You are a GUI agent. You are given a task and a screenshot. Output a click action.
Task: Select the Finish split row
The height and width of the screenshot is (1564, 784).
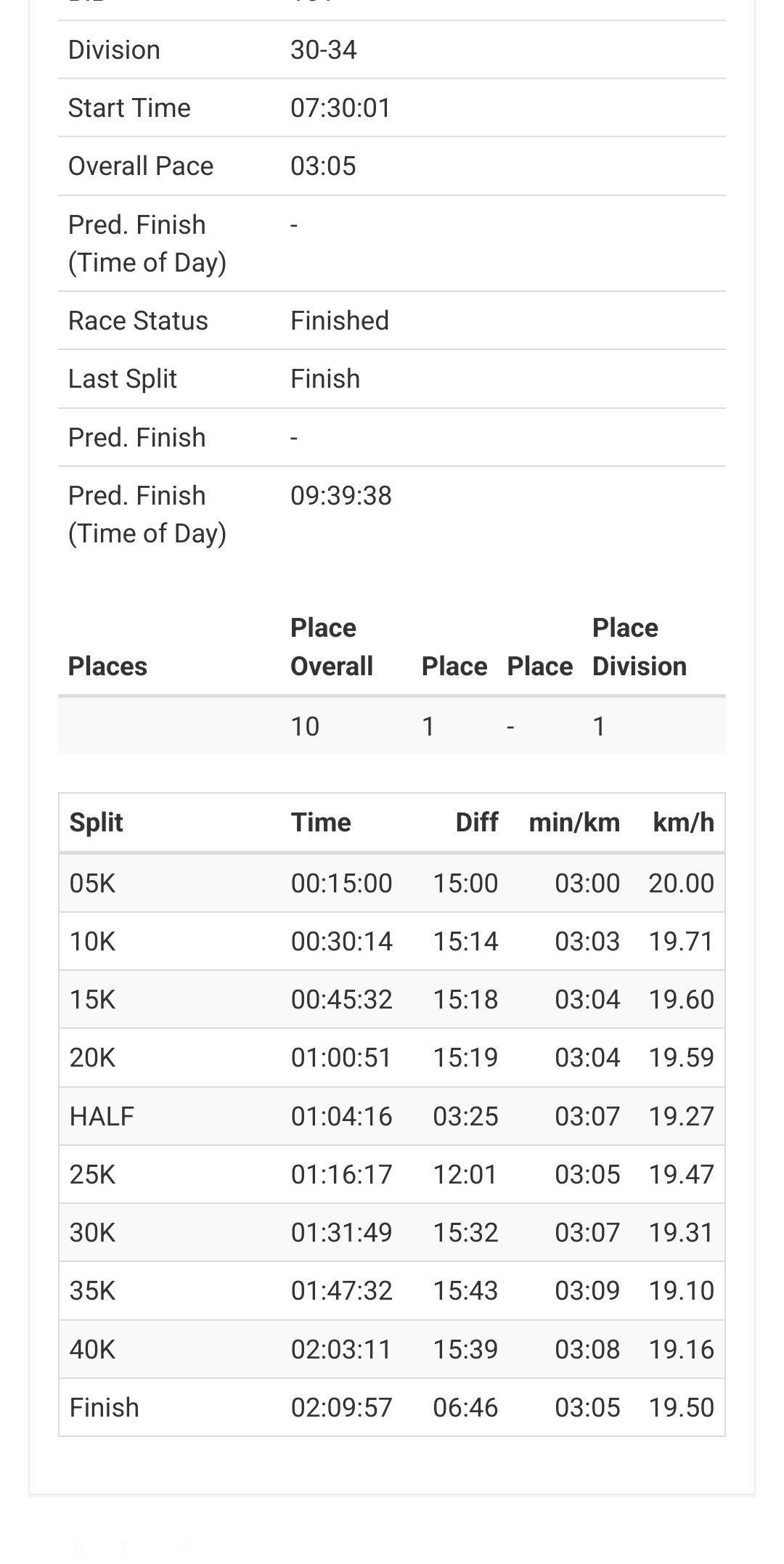point(392,1407)
